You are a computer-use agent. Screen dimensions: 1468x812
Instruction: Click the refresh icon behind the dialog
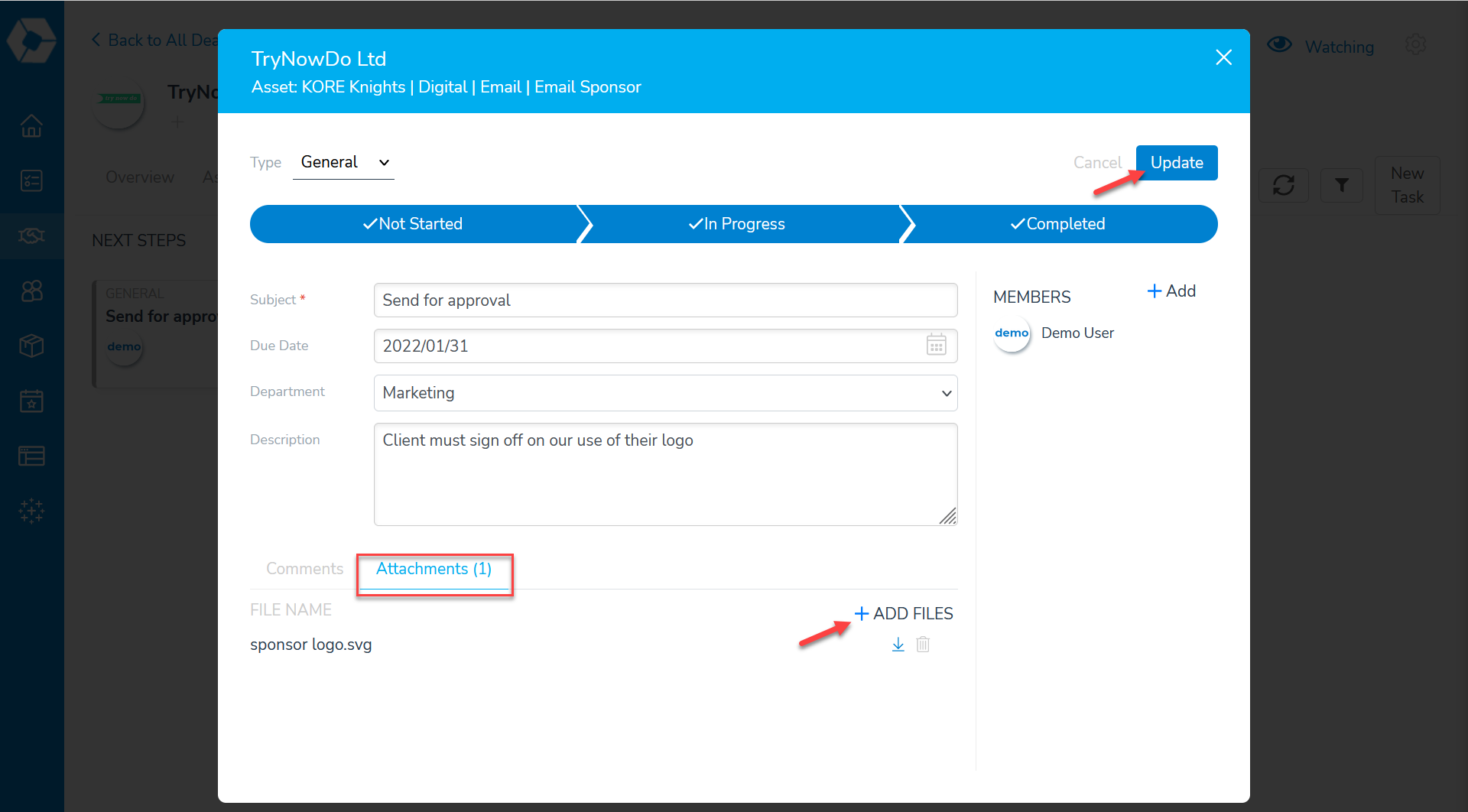click(1284, 185)
